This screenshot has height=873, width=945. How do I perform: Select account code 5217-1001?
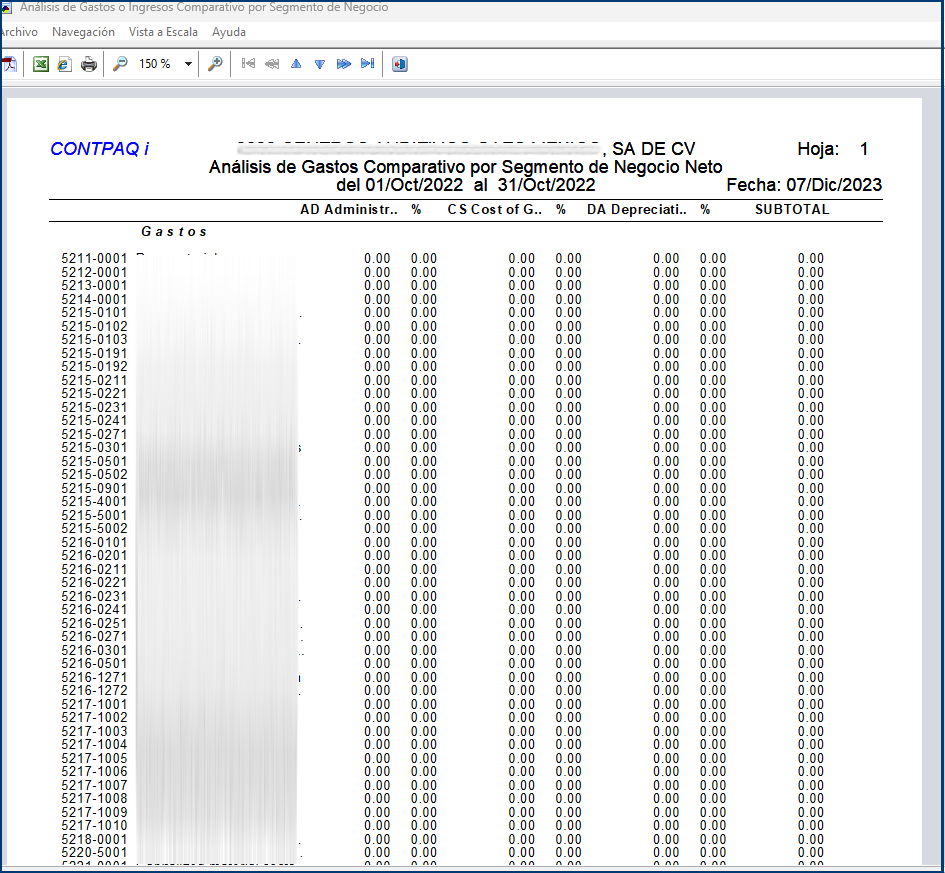(x=95, y=704)
